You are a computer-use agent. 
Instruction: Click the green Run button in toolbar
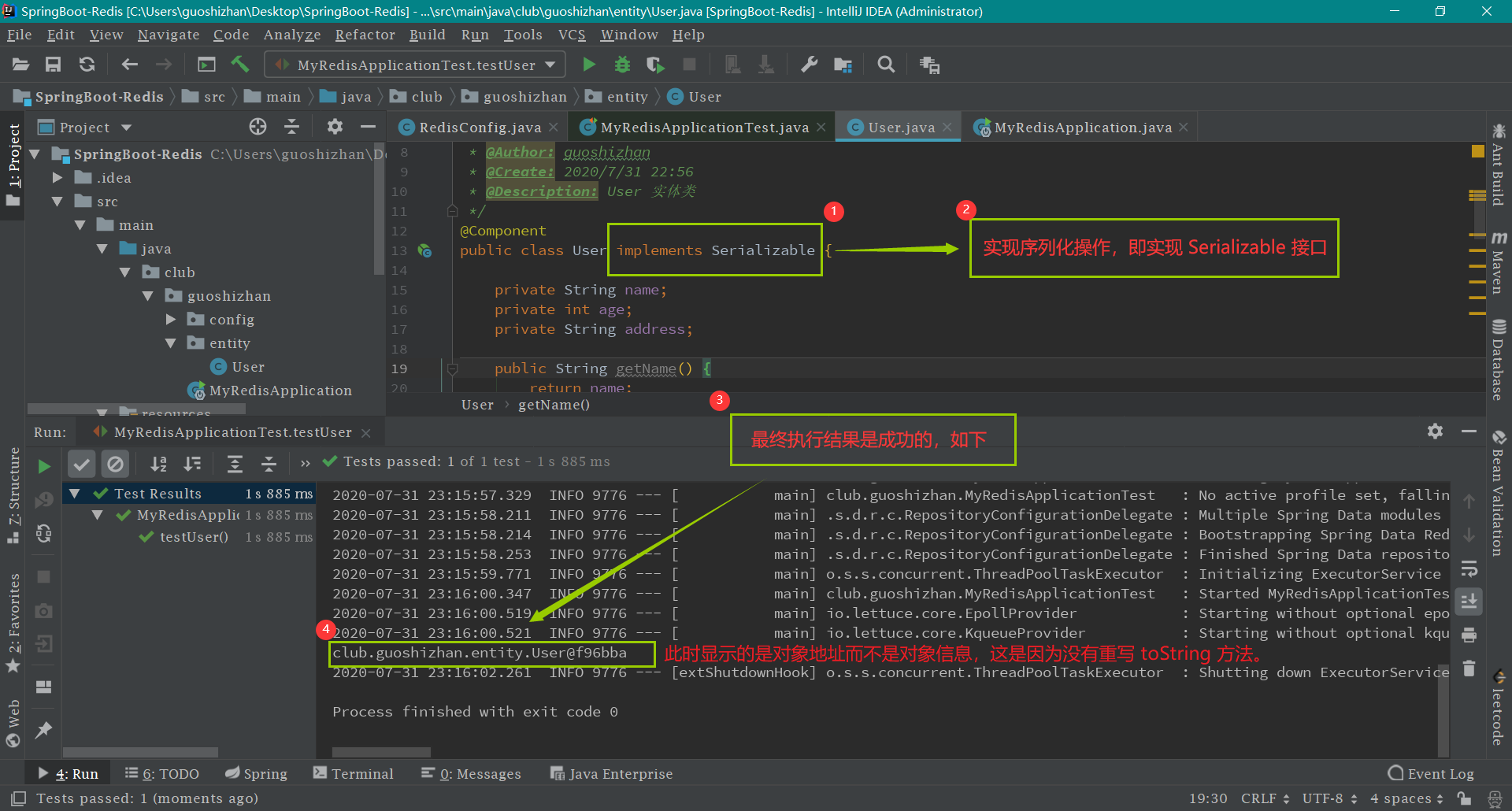(588, 65)
